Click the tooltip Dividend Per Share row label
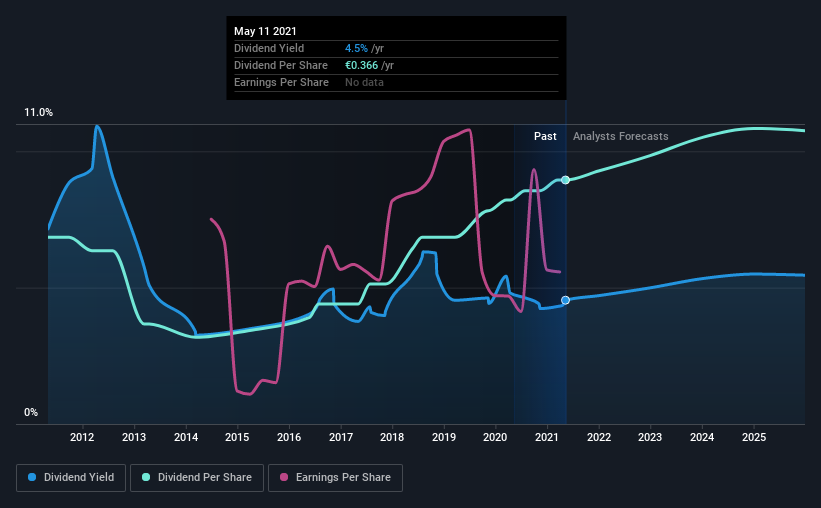 (281, 65)
